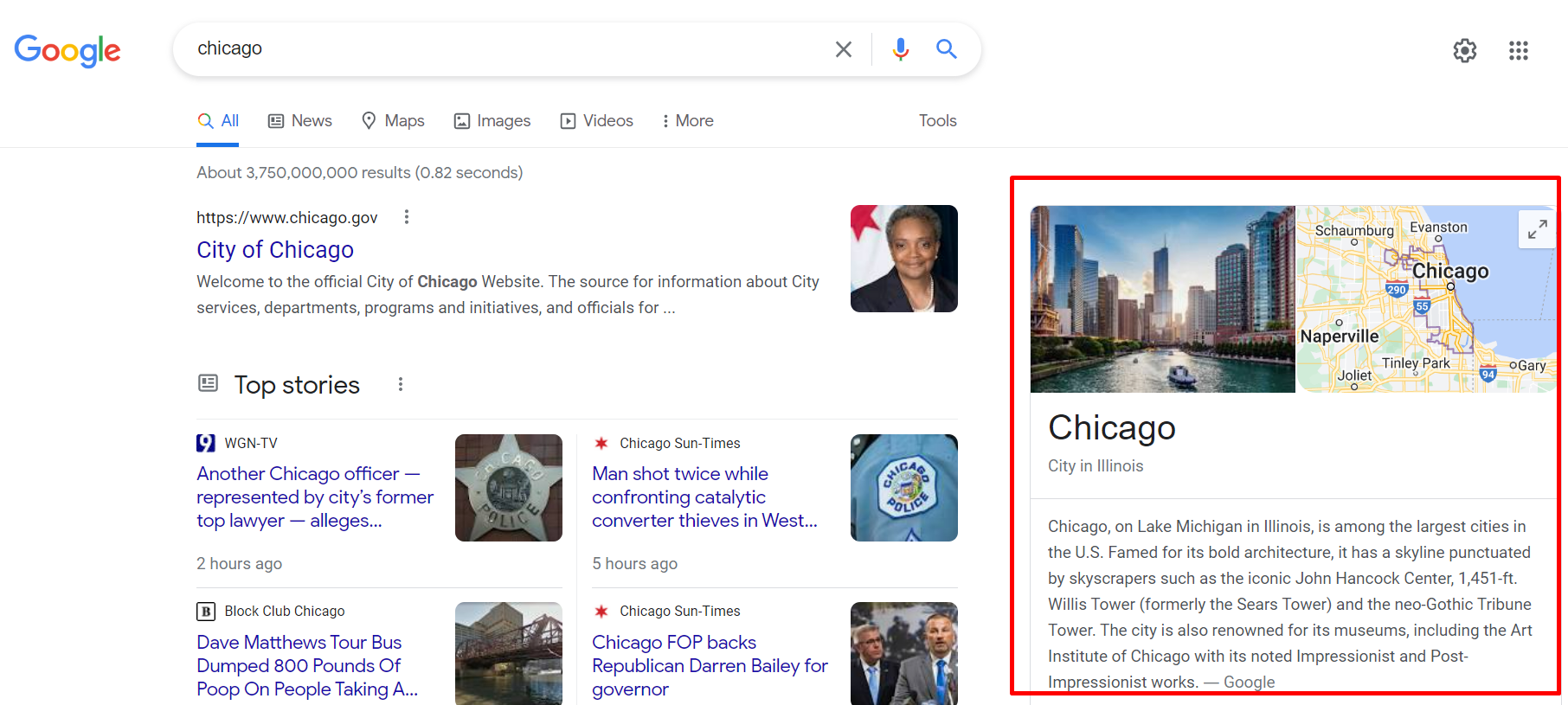Open the Chicago area map preview
Screen dimensions: 1568x705
click(1427, 299)
